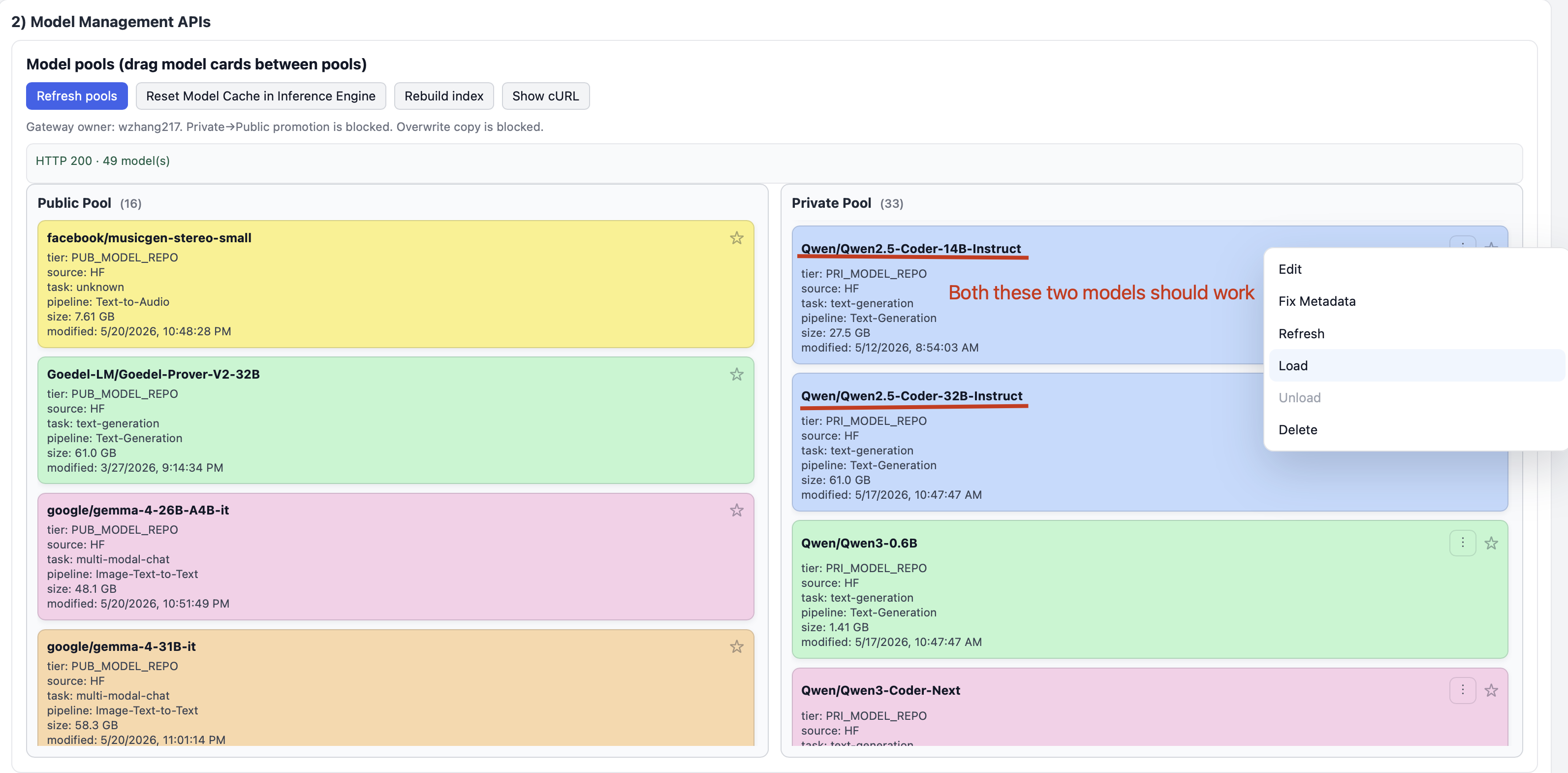Viewport: 1568px width, 773px height.
Task: Click 'size: 27.5 GB' in the Qwen 14B card
Action: tap(836, 333)
